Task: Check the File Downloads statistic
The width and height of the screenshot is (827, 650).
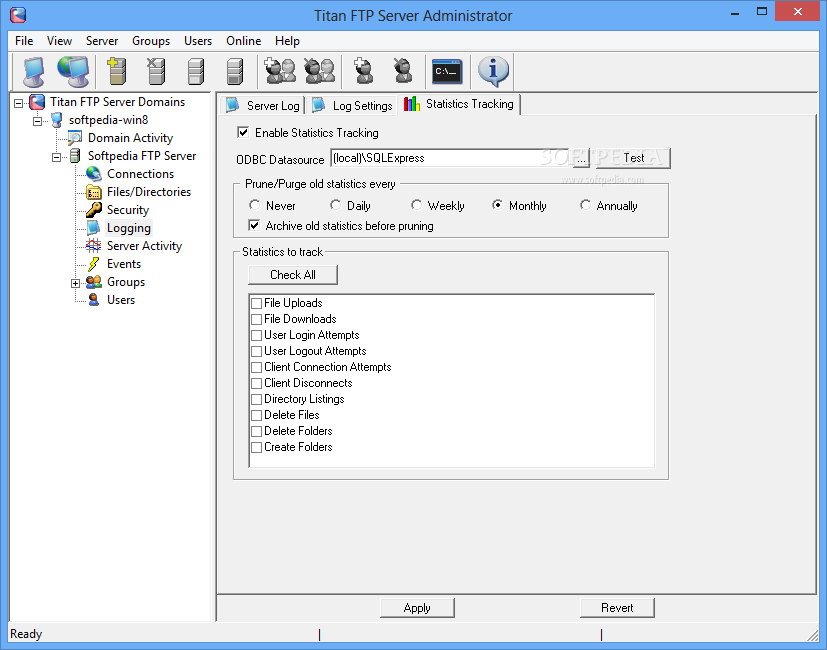Action: coord(256,319)
